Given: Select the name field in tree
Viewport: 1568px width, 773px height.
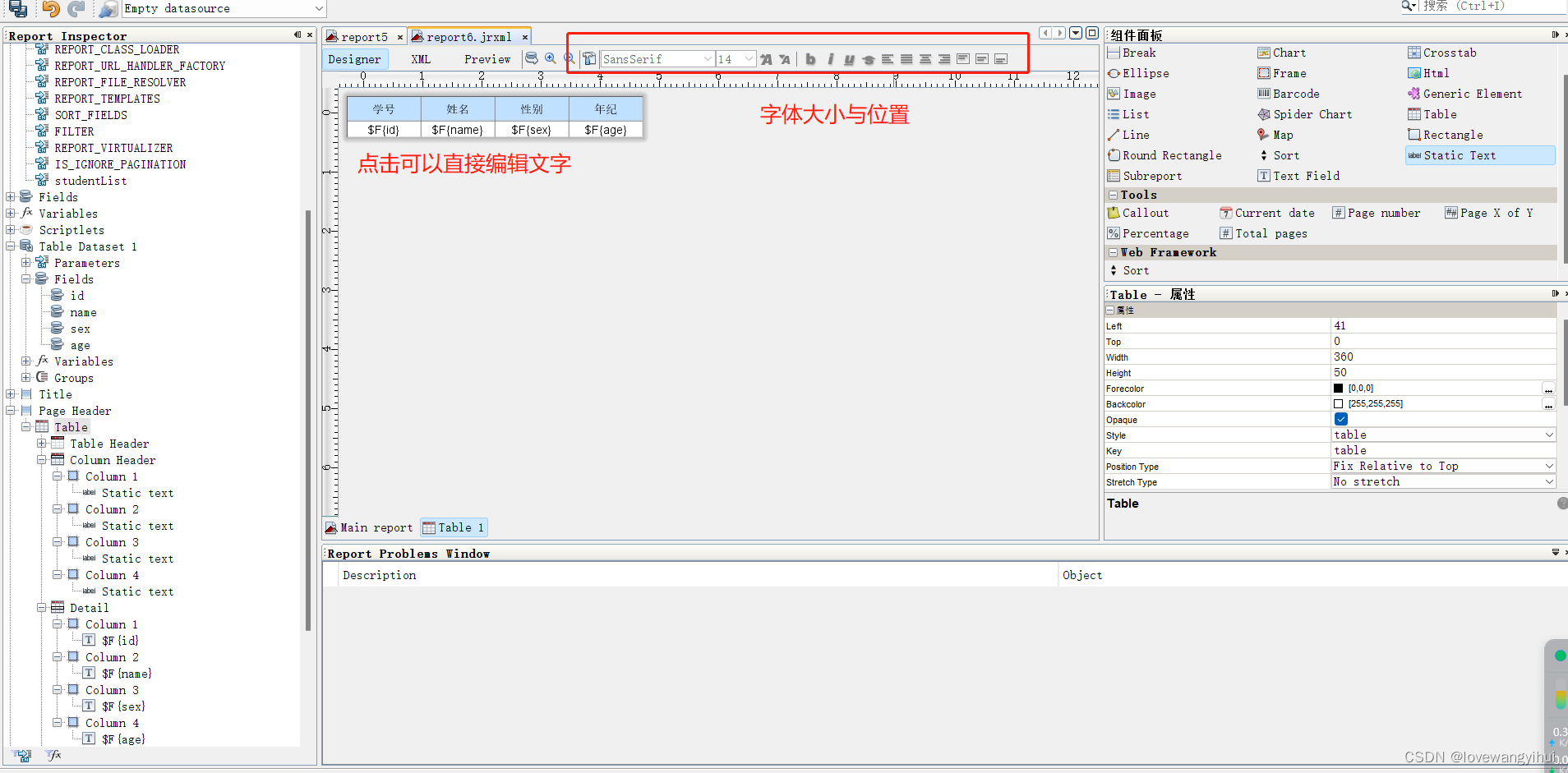Looking at the screenshot, I should click(83, 312).
